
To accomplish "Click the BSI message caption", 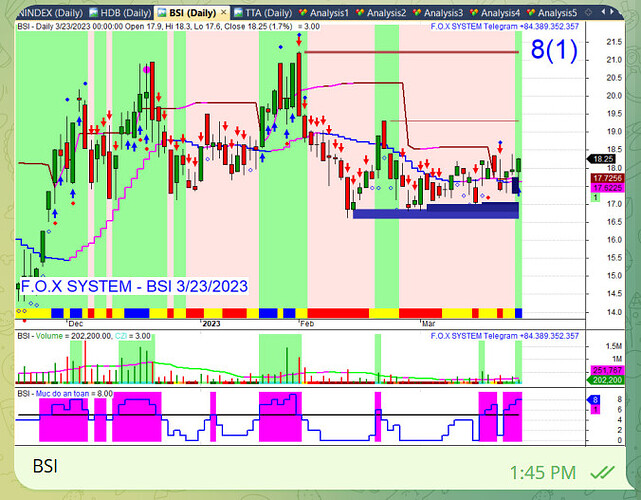I will point(45,466).
